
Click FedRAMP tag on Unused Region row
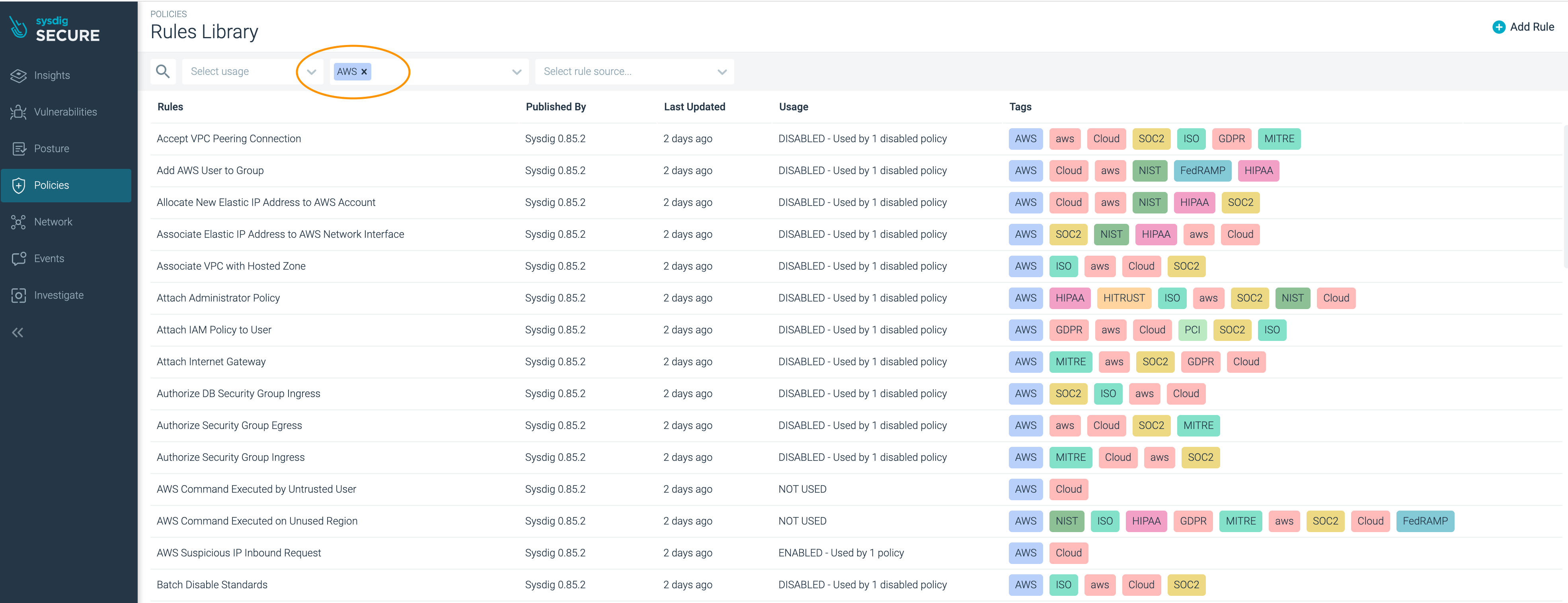1425,521
